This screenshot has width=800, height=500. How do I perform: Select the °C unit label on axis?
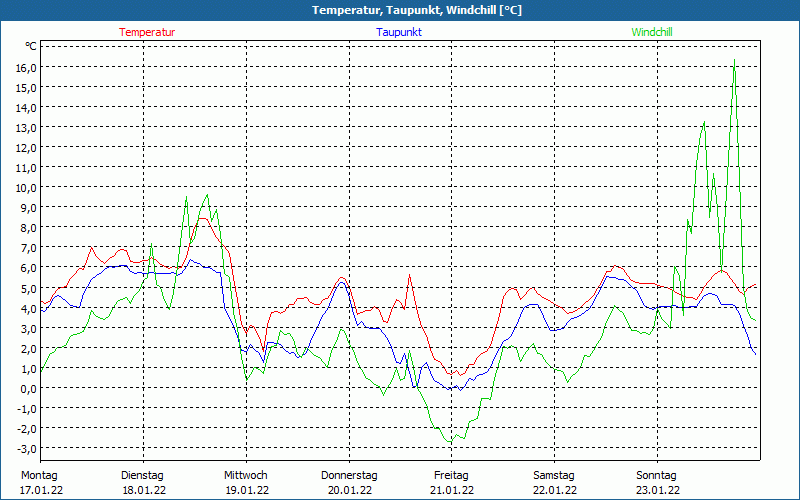tap(31, 46)
